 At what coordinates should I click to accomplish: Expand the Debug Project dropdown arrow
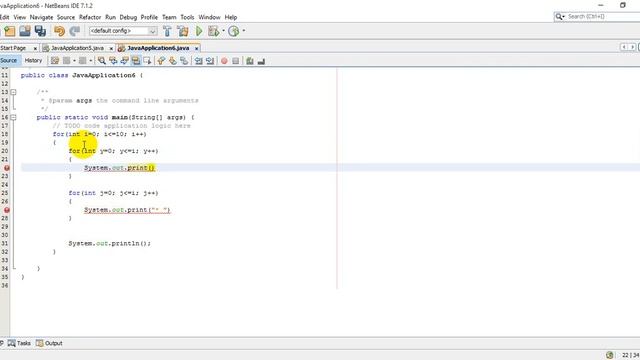pyautogui.click(x=223, y=31)
